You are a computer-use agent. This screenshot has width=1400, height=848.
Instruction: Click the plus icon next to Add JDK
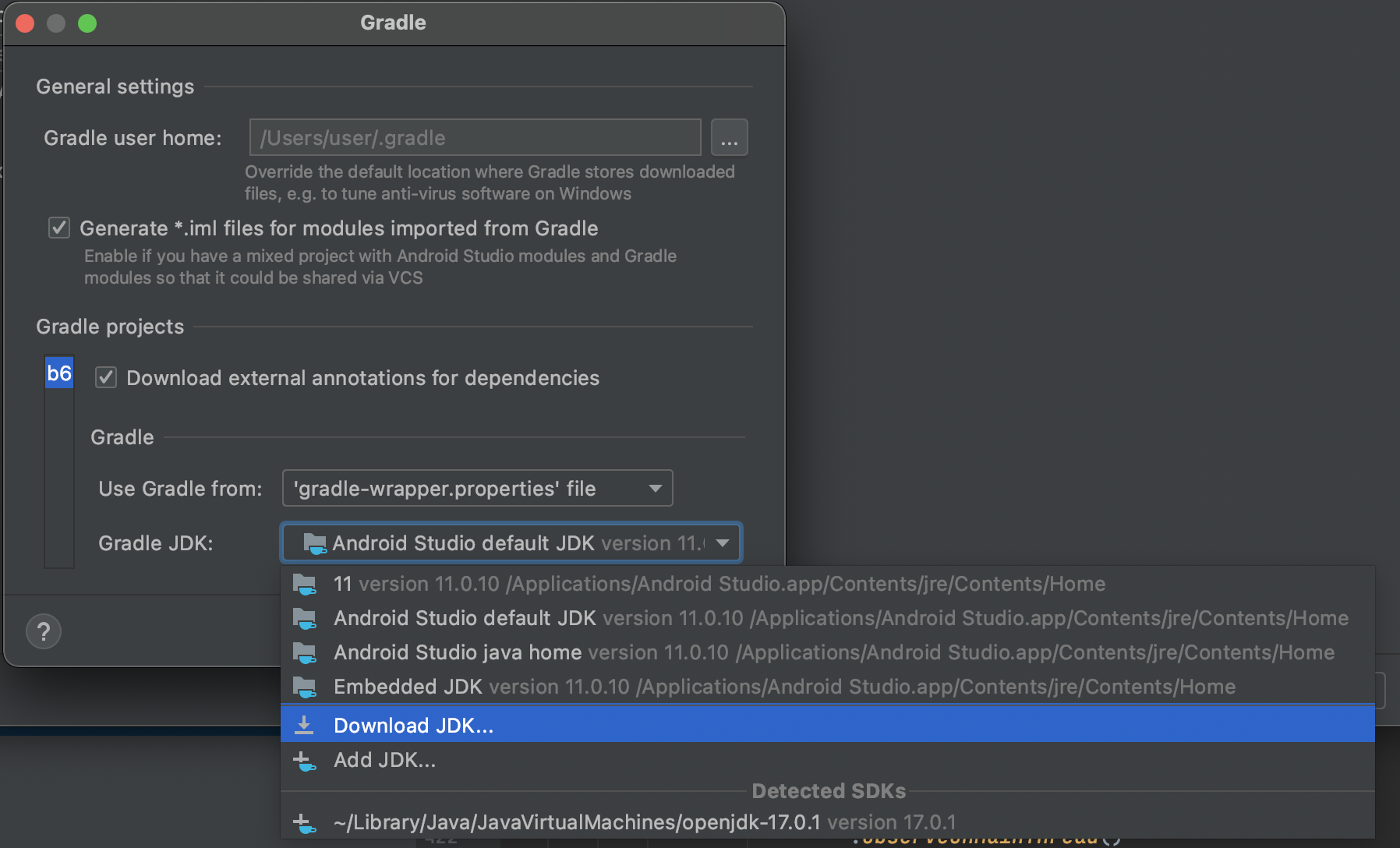pos(304,760)
